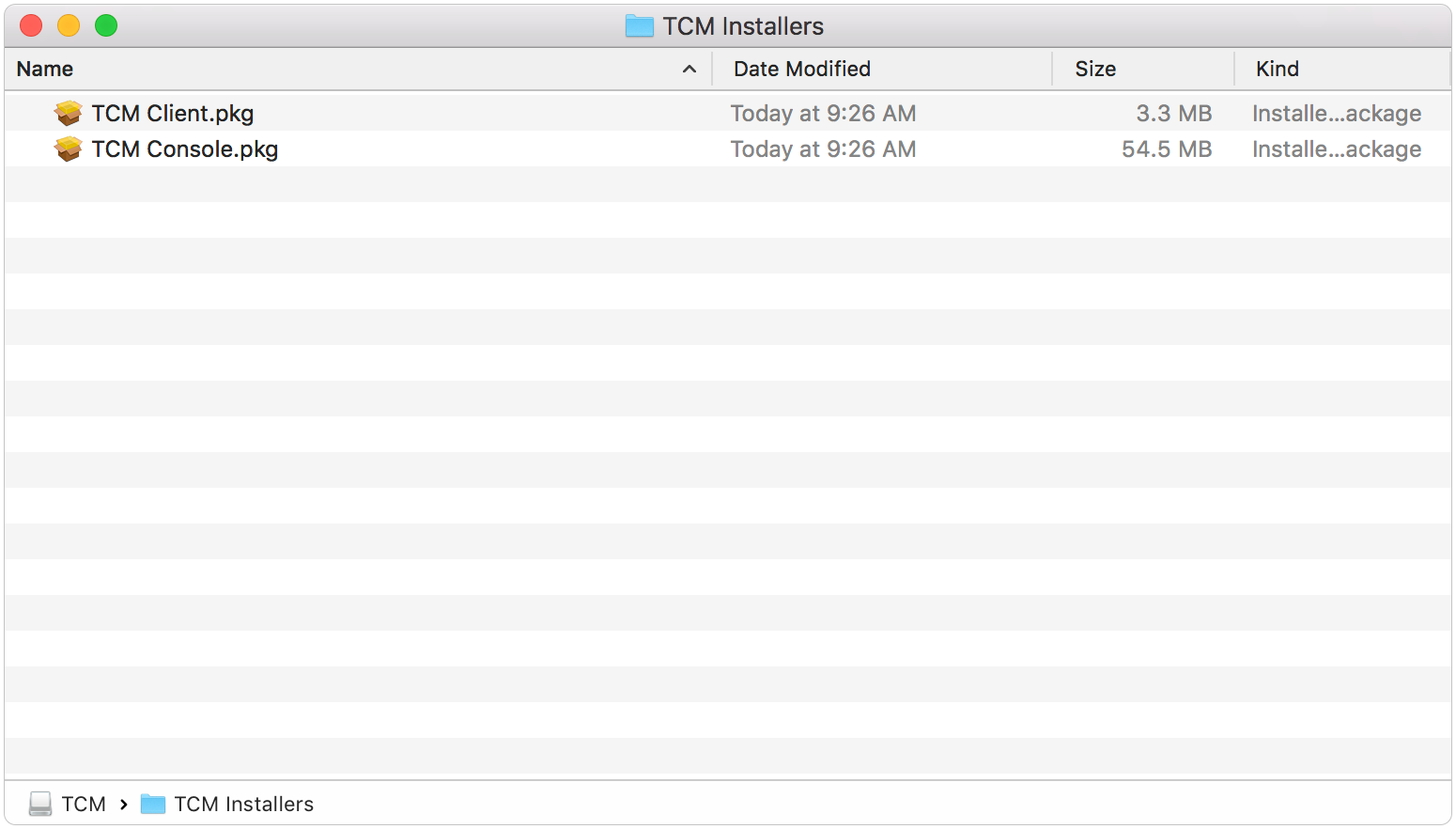
Task: Click the TCM Installers window title text
Action: coord(743,26)
